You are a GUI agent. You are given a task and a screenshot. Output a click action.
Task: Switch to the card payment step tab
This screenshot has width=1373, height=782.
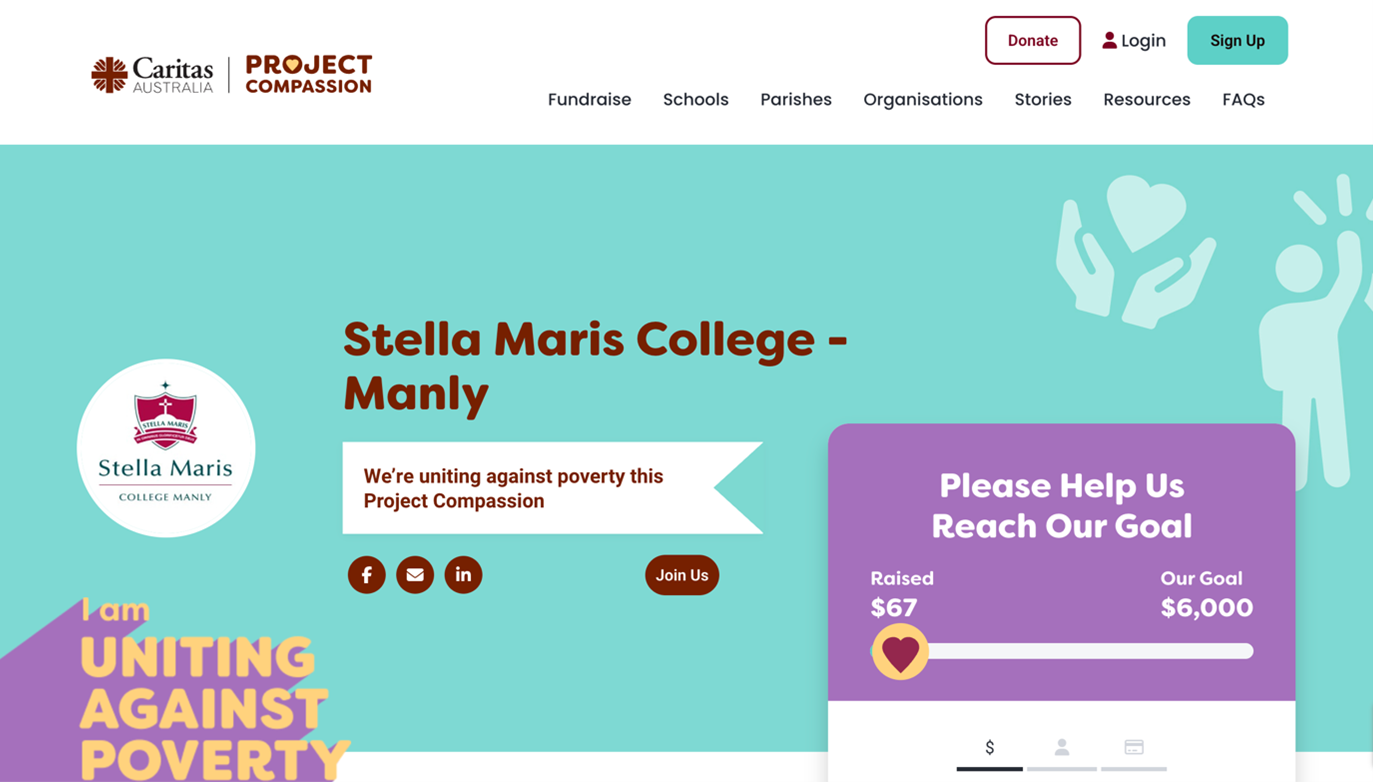(x=1133, y=748)
